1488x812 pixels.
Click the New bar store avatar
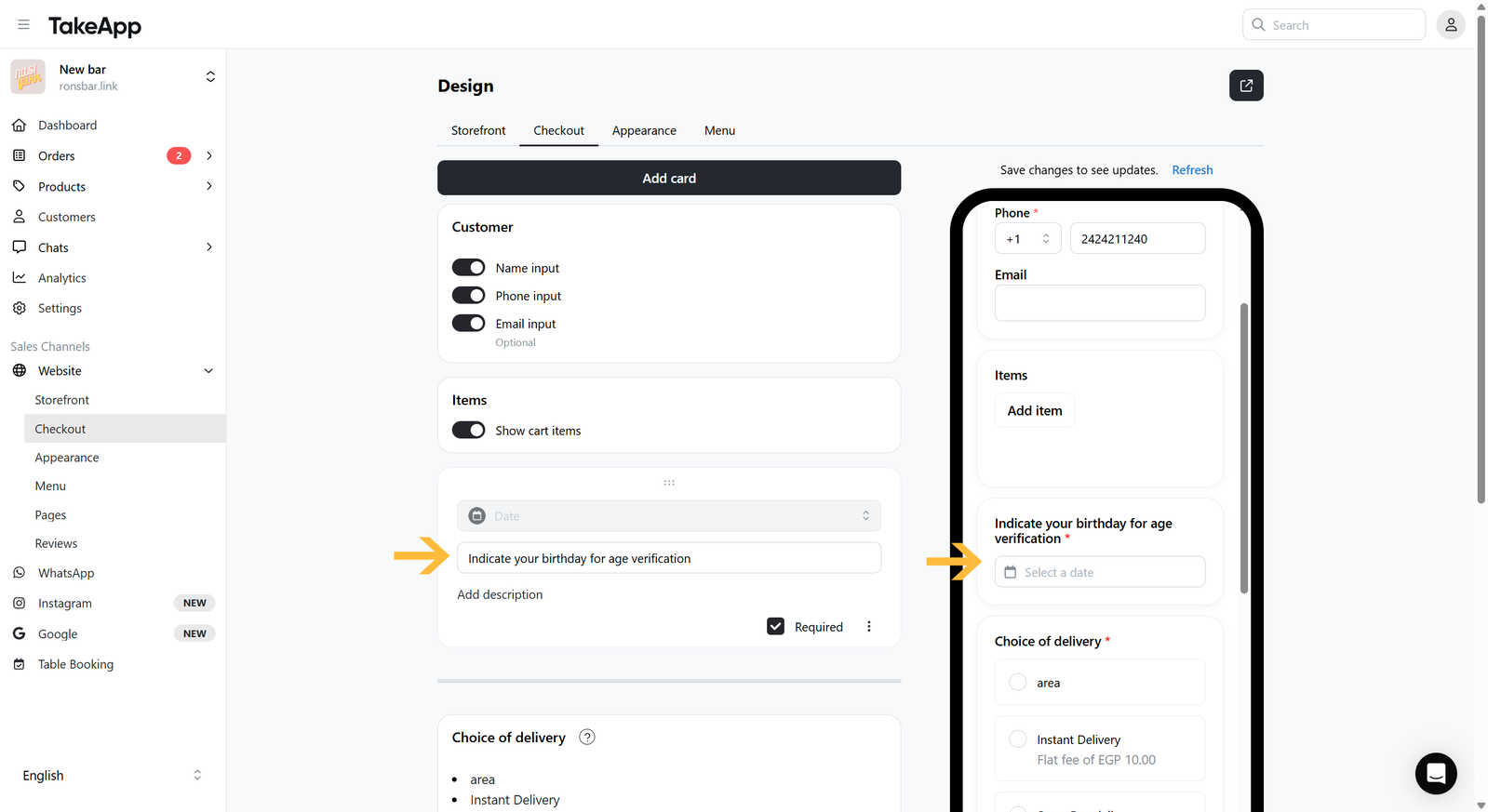[x=28, y=77]
